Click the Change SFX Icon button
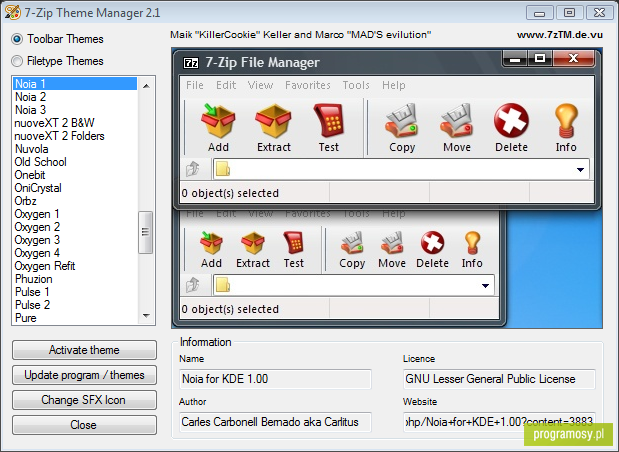 click(84, 400)
